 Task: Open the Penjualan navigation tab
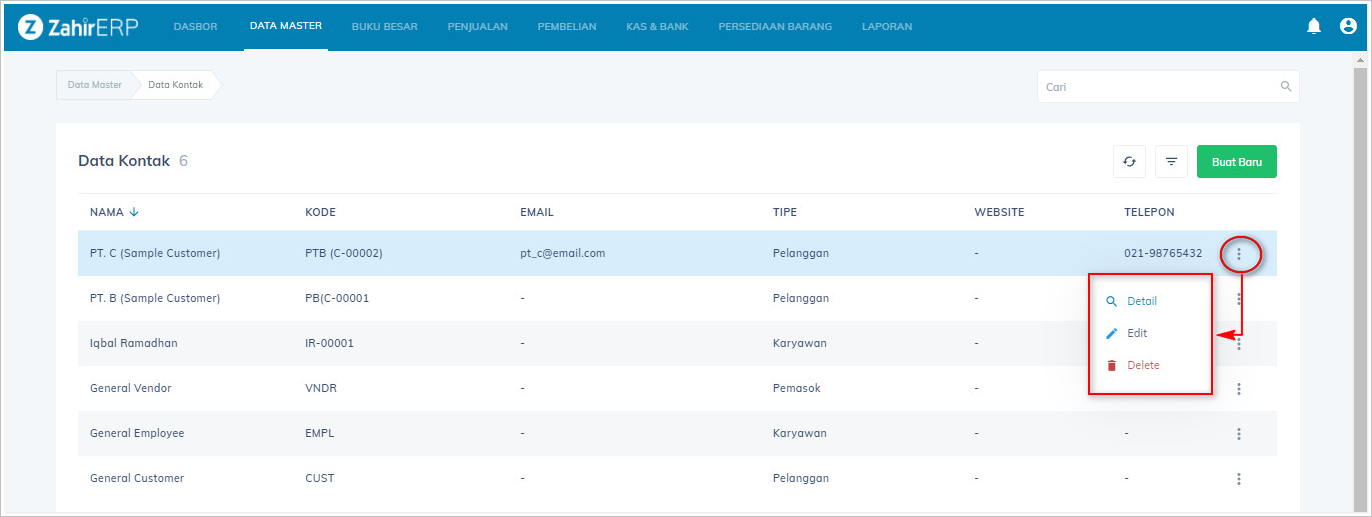[x=477, y=27]
